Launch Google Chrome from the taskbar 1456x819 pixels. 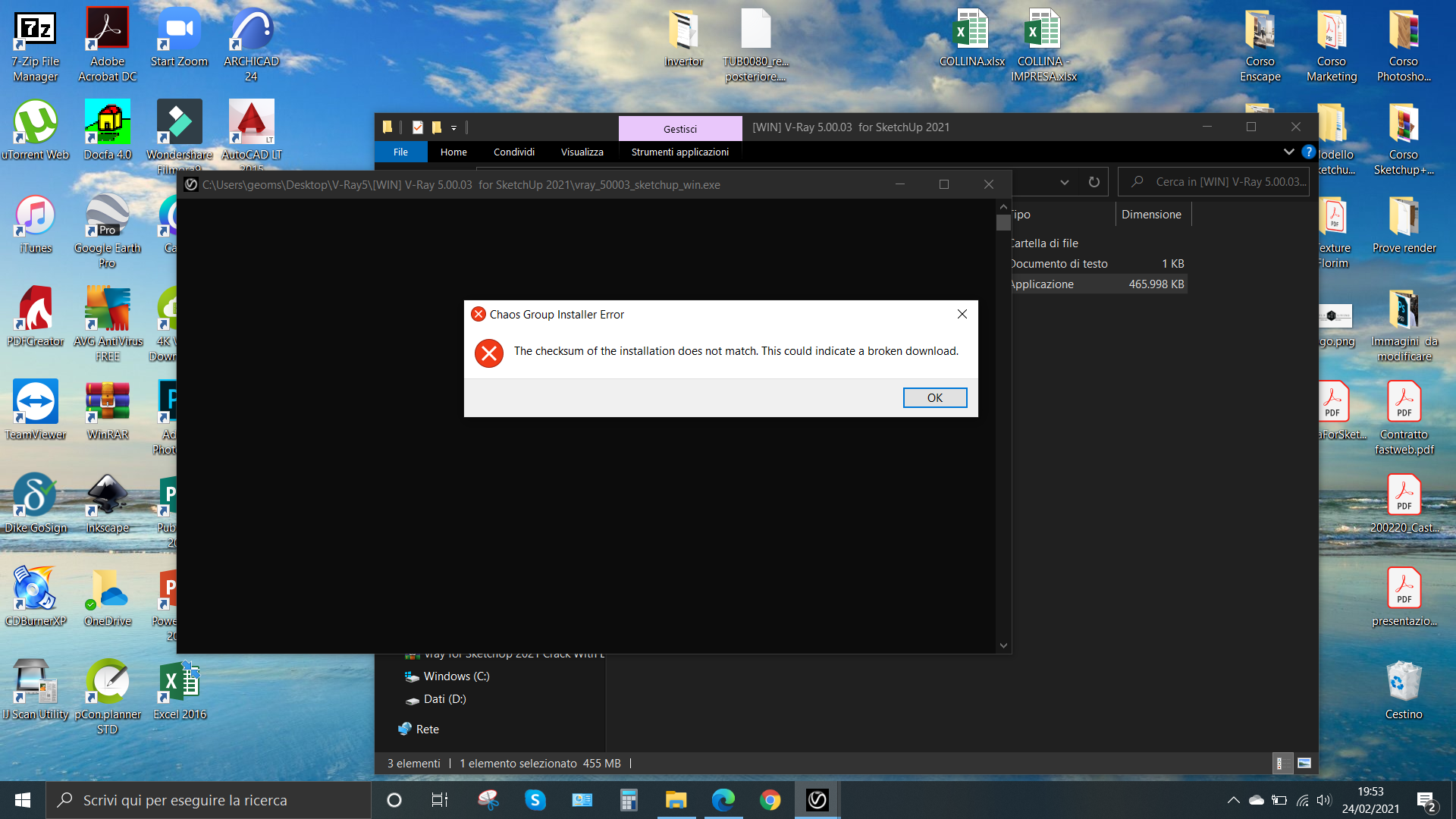[770, 800]
